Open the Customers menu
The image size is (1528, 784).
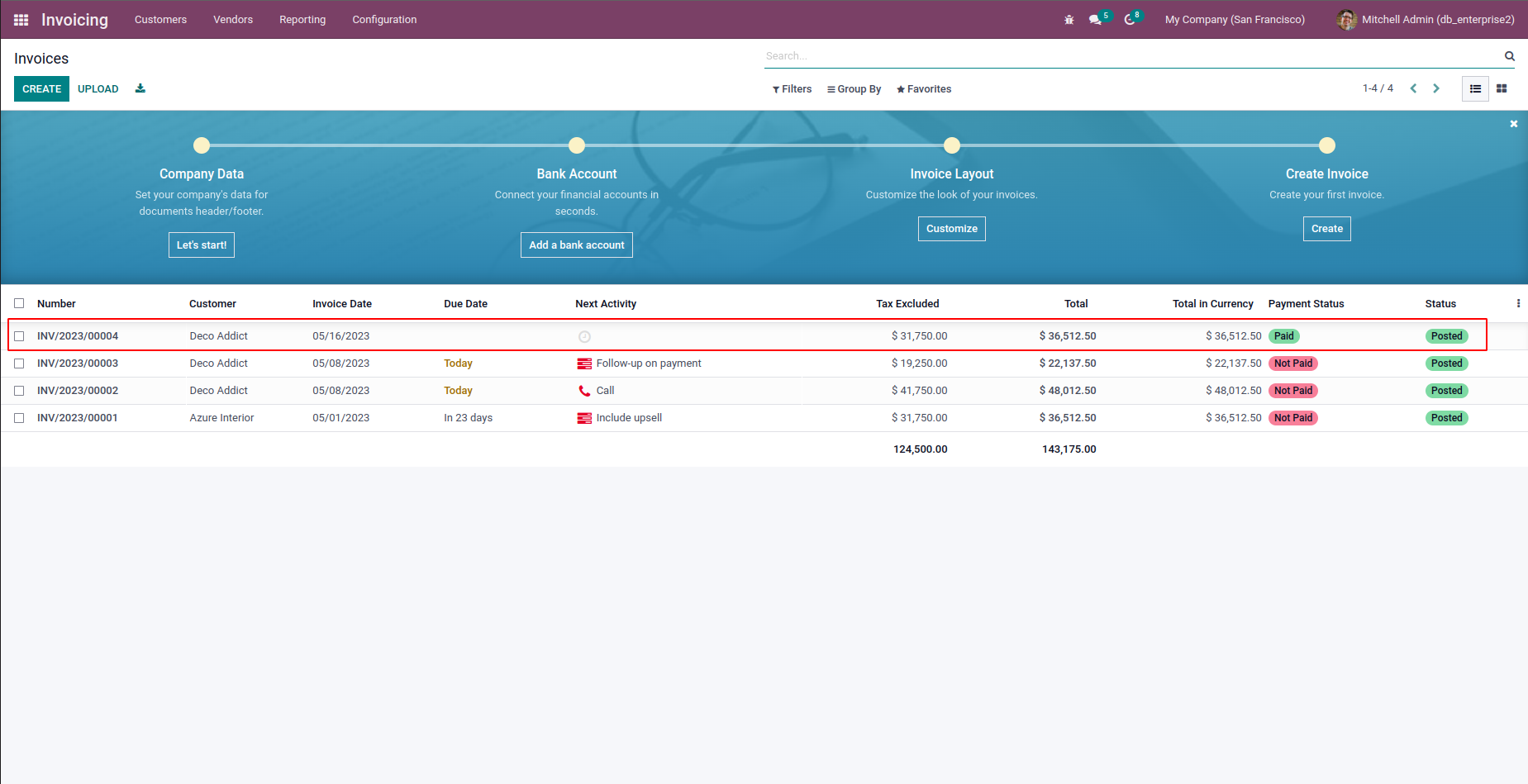coord(160,20)
